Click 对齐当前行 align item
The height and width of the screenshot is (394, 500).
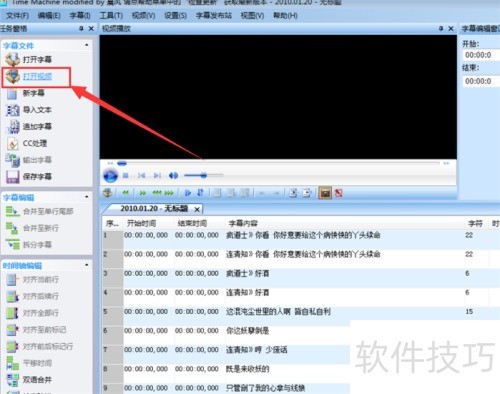point(41,279)
